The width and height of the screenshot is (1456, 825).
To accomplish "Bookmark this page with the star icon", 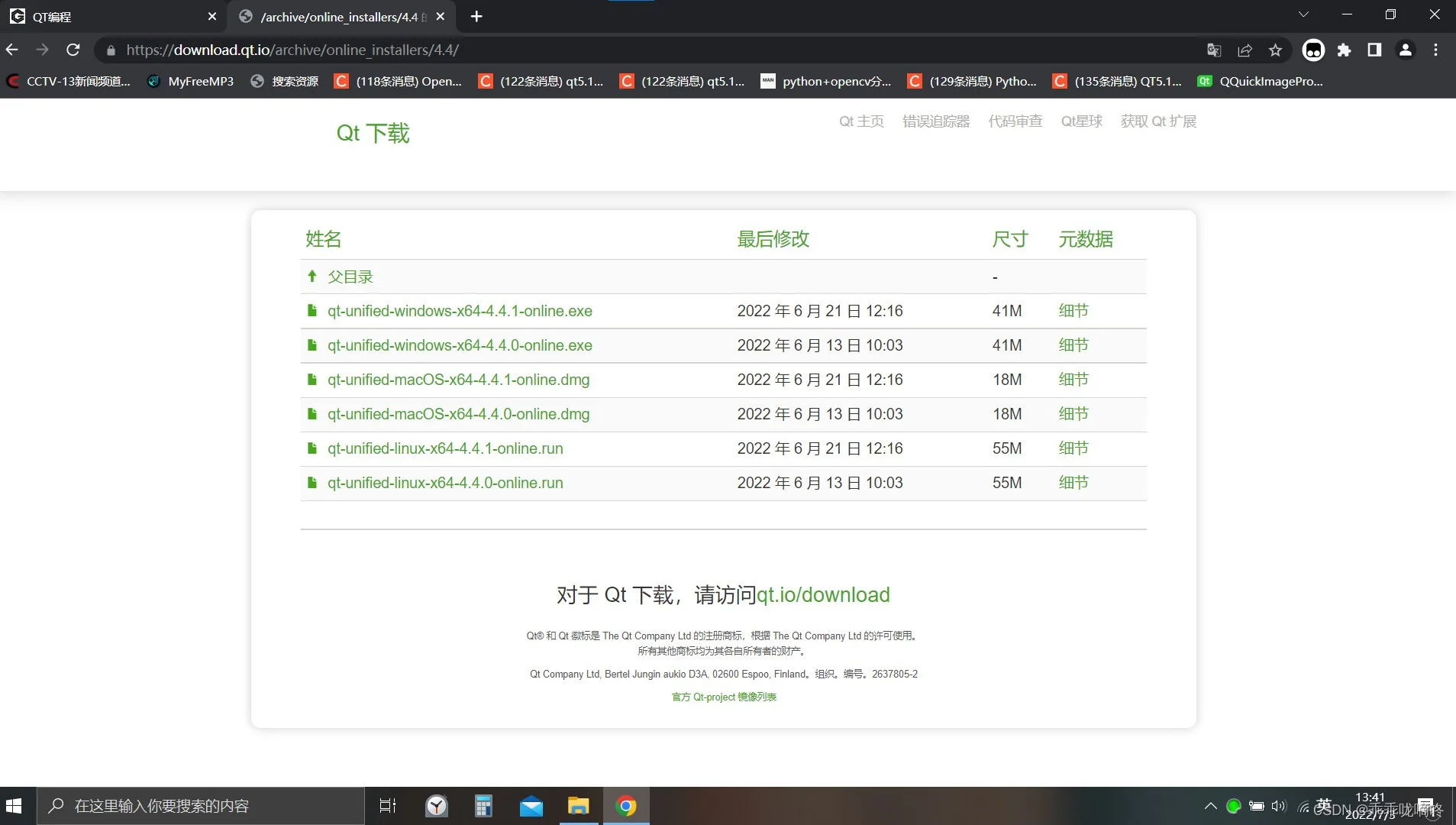I will point(1275,50).
